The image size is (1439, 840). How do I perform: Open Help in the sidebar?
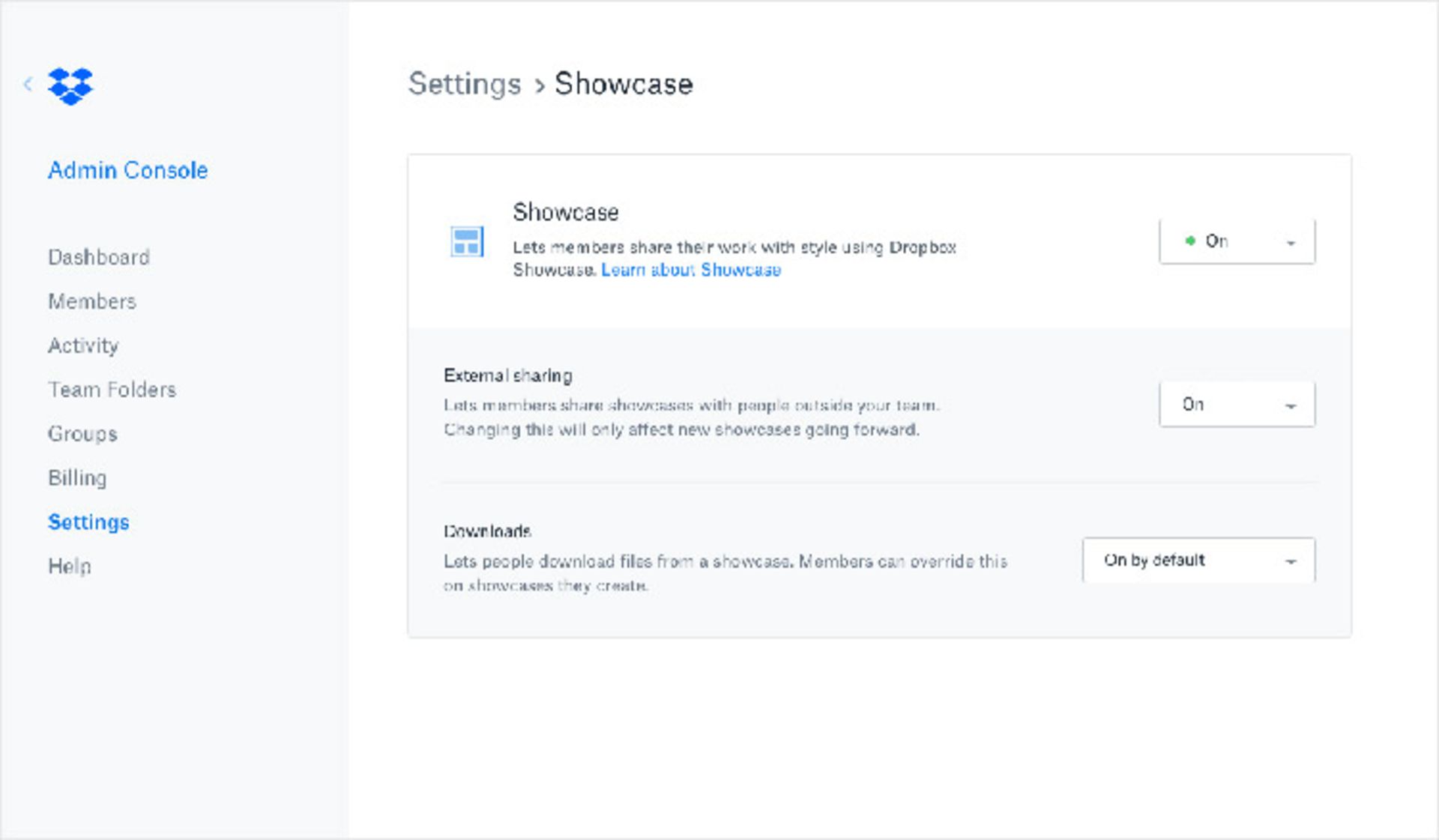[70, 566]
